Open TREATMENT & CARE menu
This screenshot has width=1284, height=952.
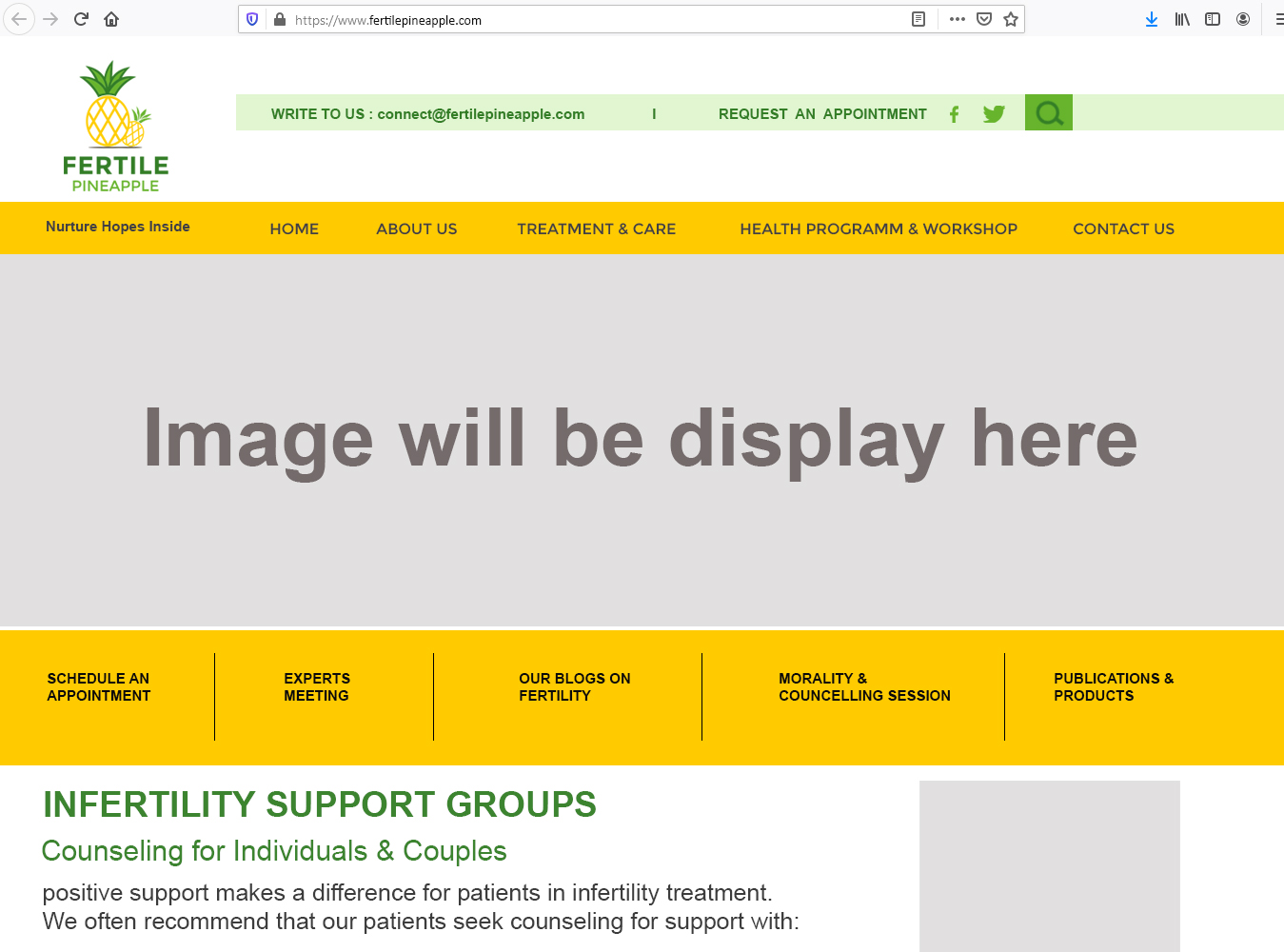[596, 228]
